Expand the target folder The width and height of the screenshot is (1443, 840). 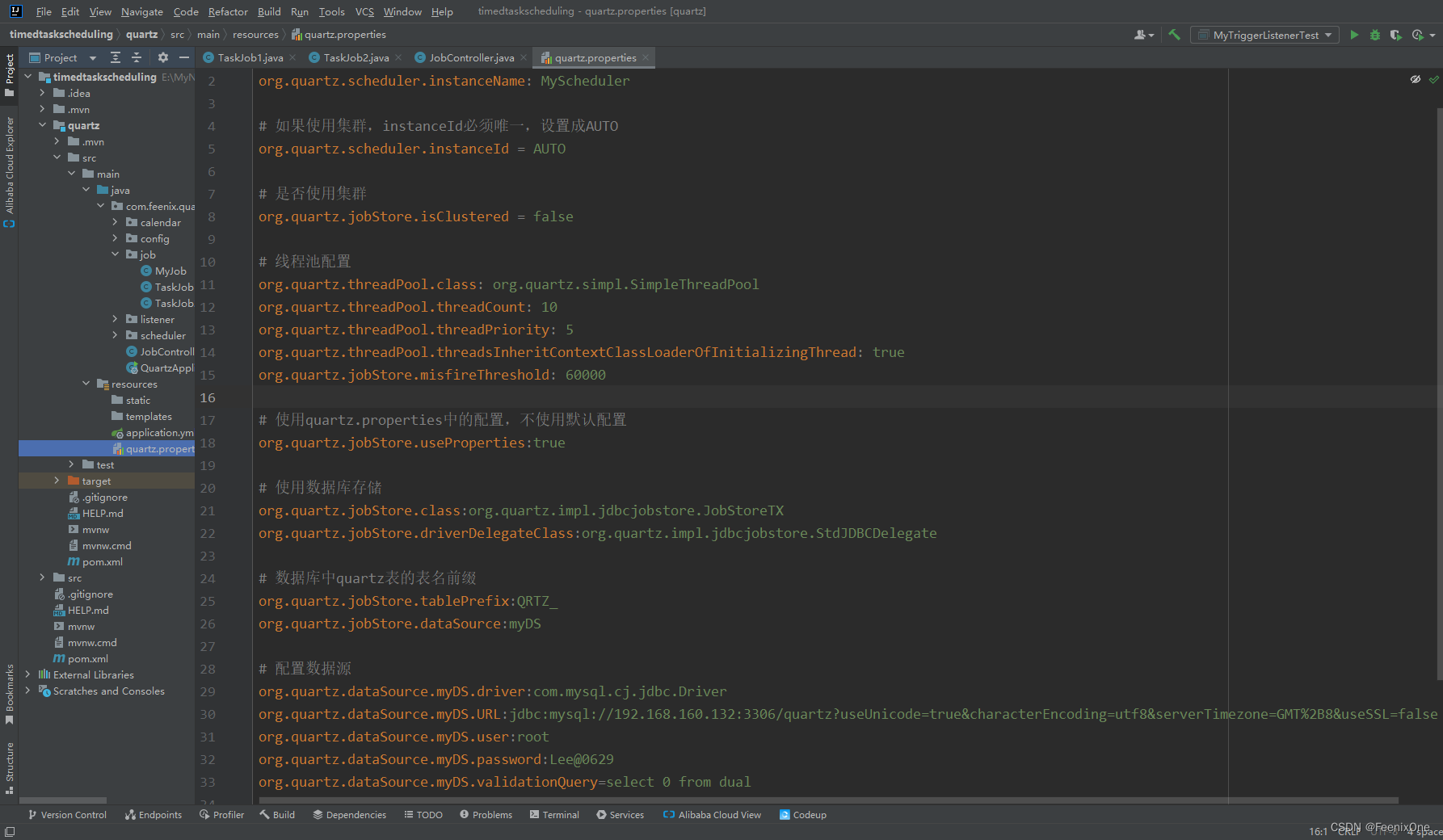tap(57, 481)
